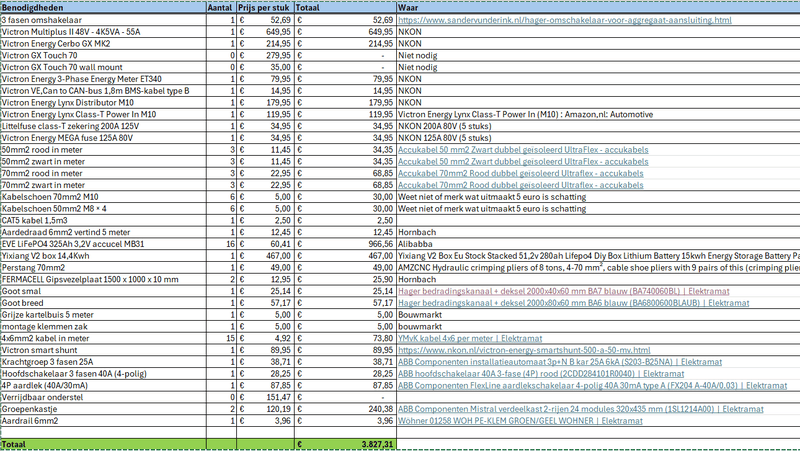The image size is (800, 451).
Task: Select the green 'Totaal' label cell
Action: tap(104, 444)
